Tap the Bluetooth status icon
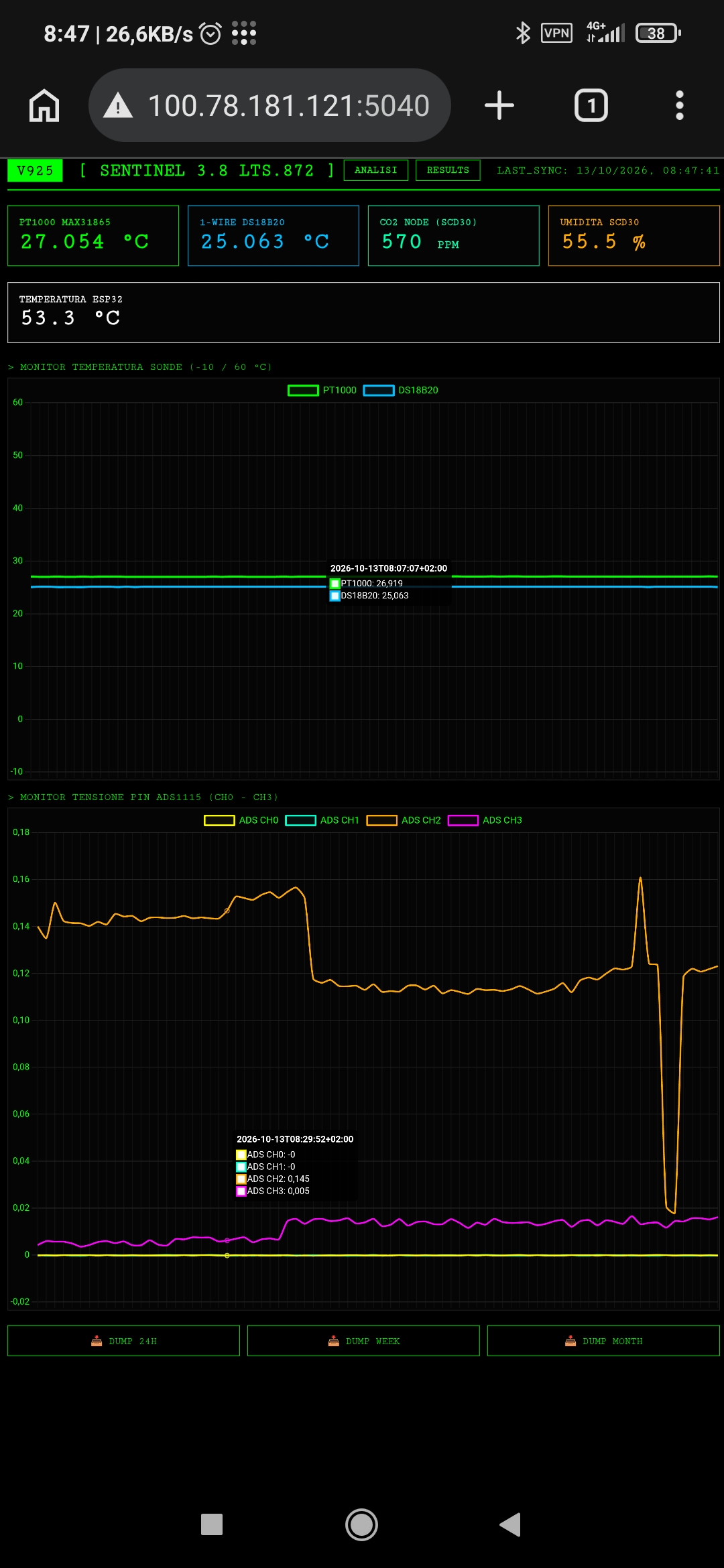This screenshot has width=724, height=1568. coord(523,33)
